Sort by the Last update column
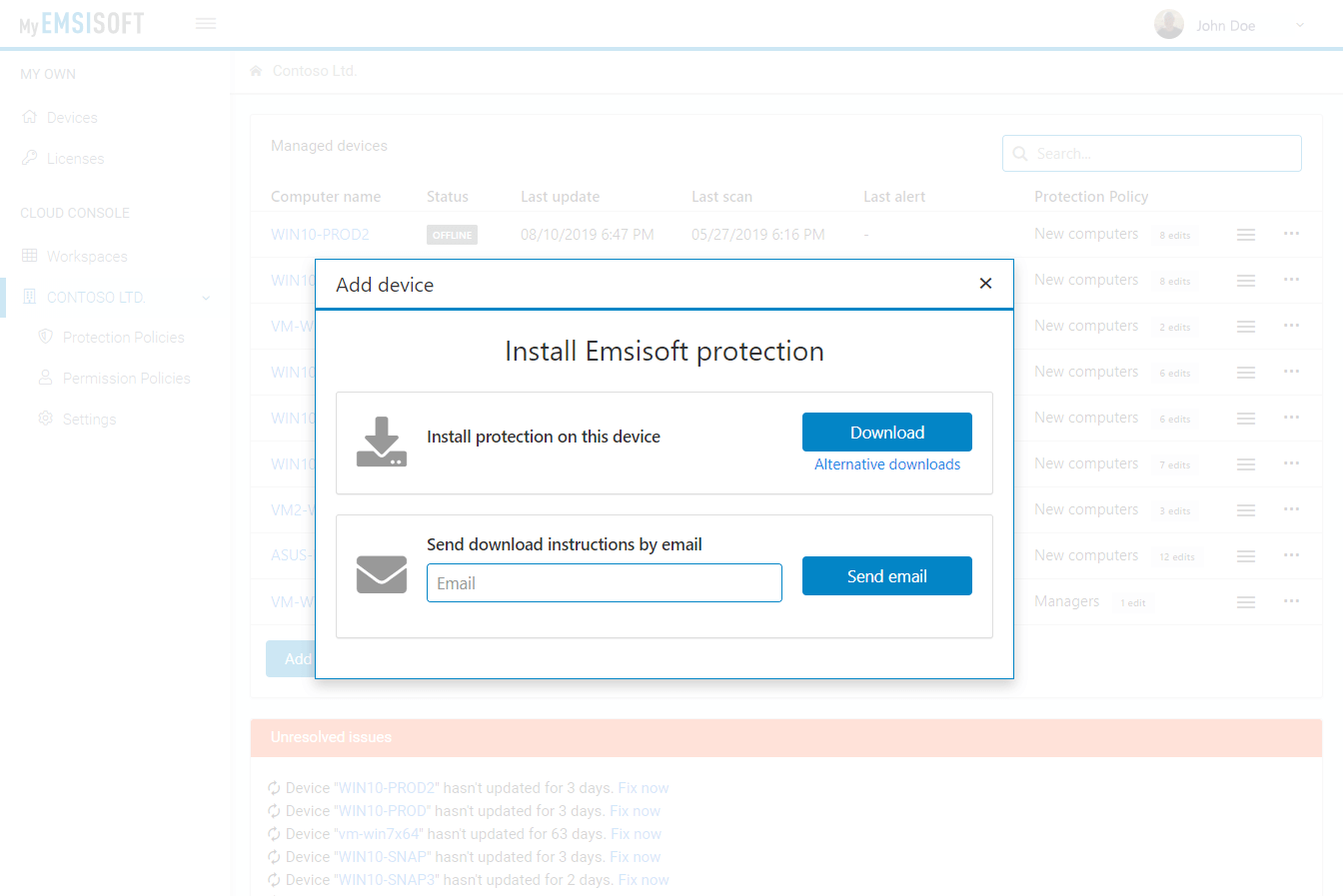The width and height of the screenshot is (1343, 896). click(560, 197)
